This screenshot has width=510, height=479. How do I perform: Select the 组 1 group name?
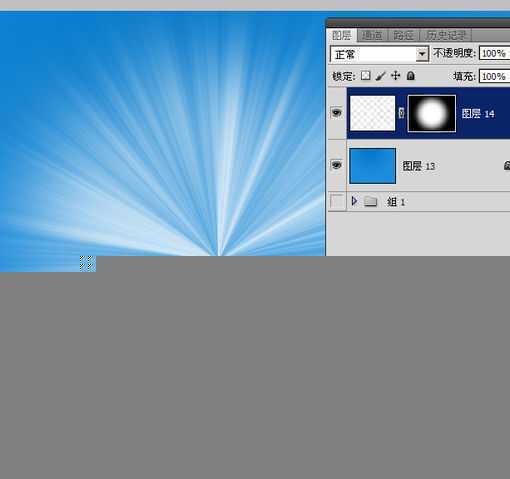pyautogui.click(x=396, y=202)
